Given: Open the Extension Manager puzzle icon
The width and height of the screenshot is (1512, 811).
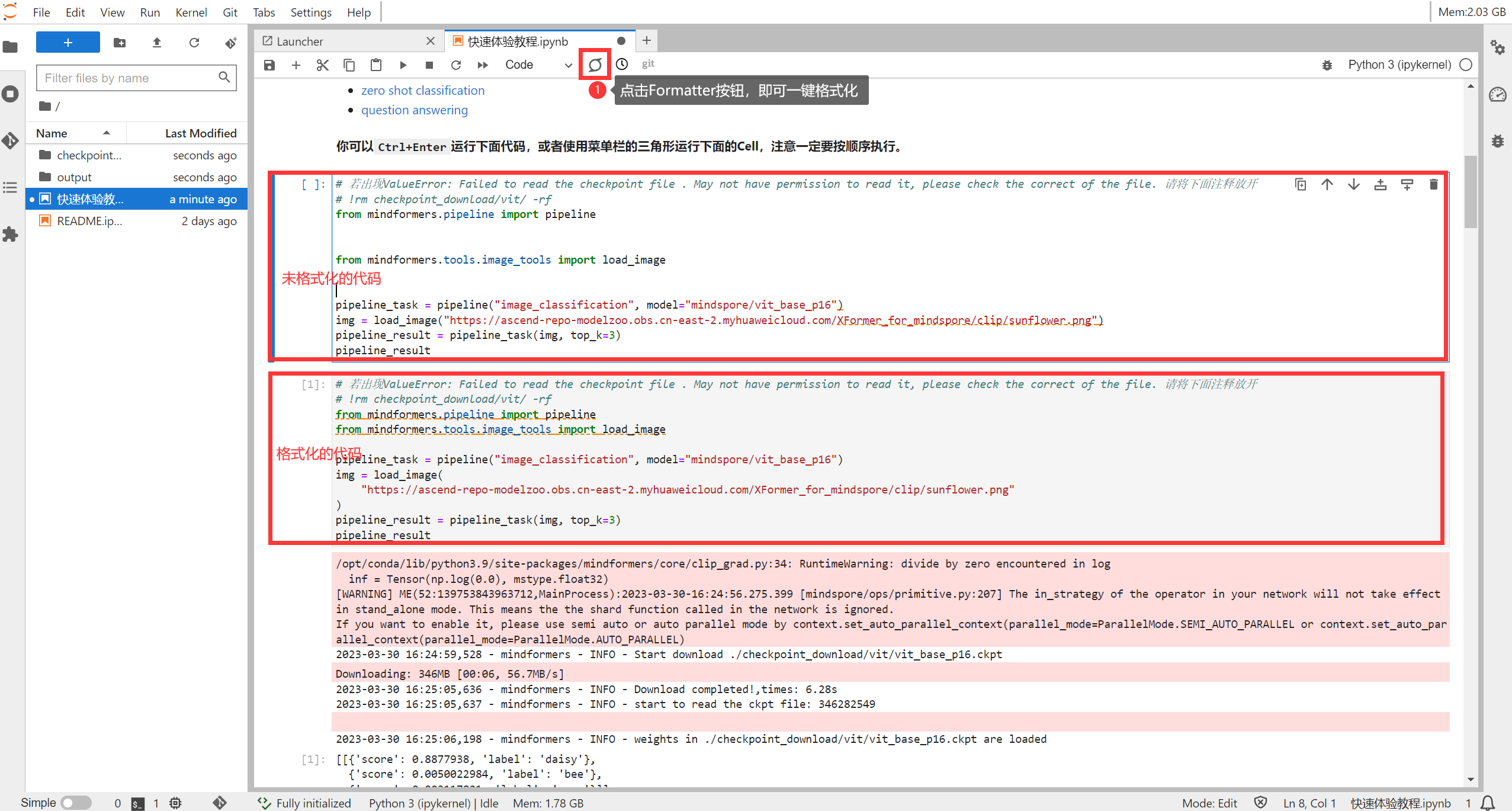Looking at the screenshot, I should [11, 235].
